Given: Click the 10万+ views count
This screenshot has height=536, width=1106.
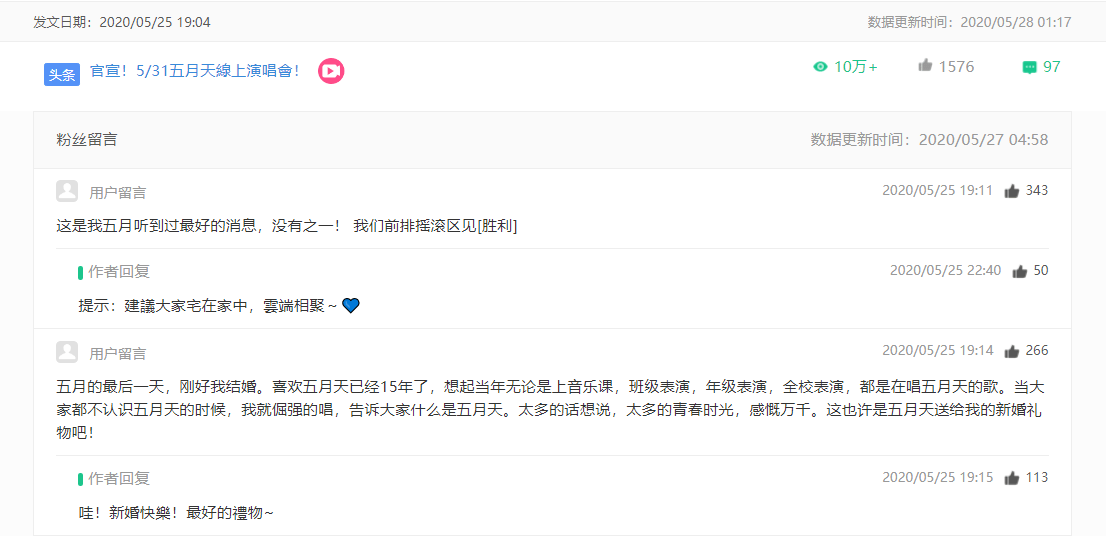Looking at the screenshot, I should click(x=856, y=67).
